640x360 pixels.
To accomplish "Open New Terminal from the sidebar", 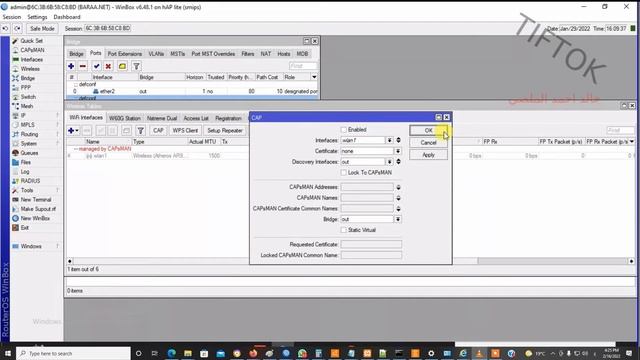I will click(x=36, y=200).
